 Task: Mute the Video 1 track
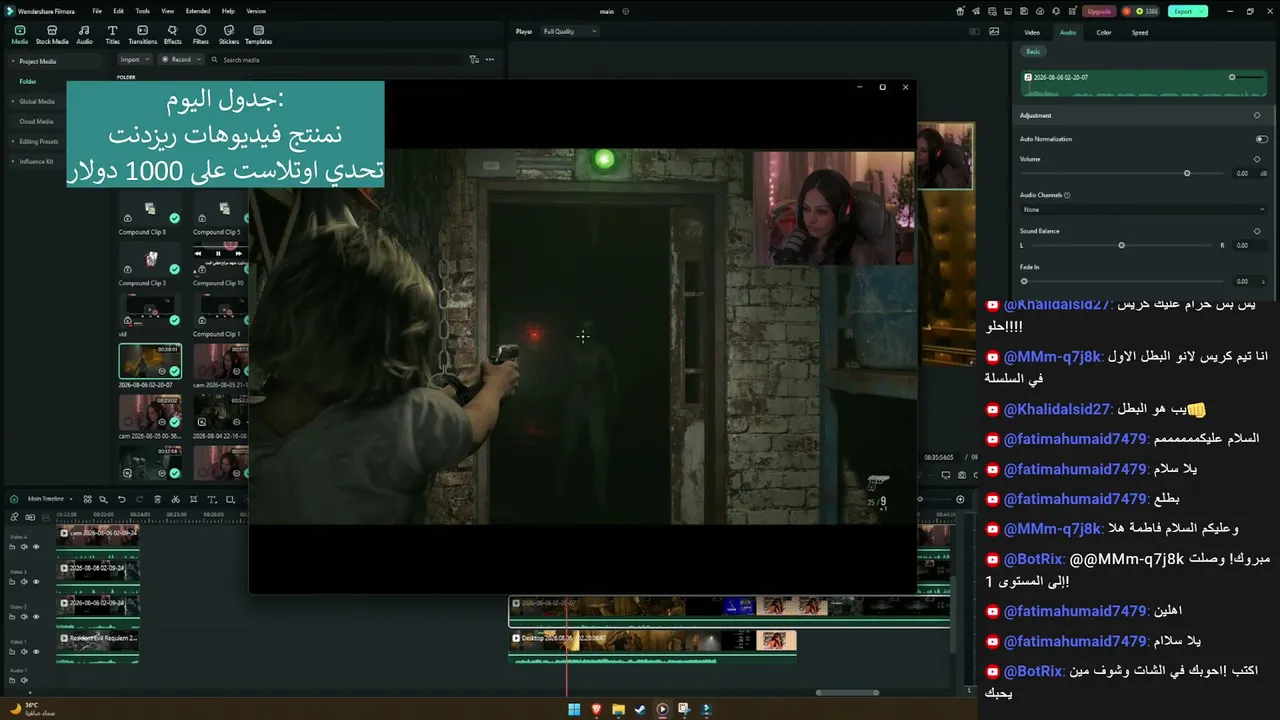tap(24, 652)
